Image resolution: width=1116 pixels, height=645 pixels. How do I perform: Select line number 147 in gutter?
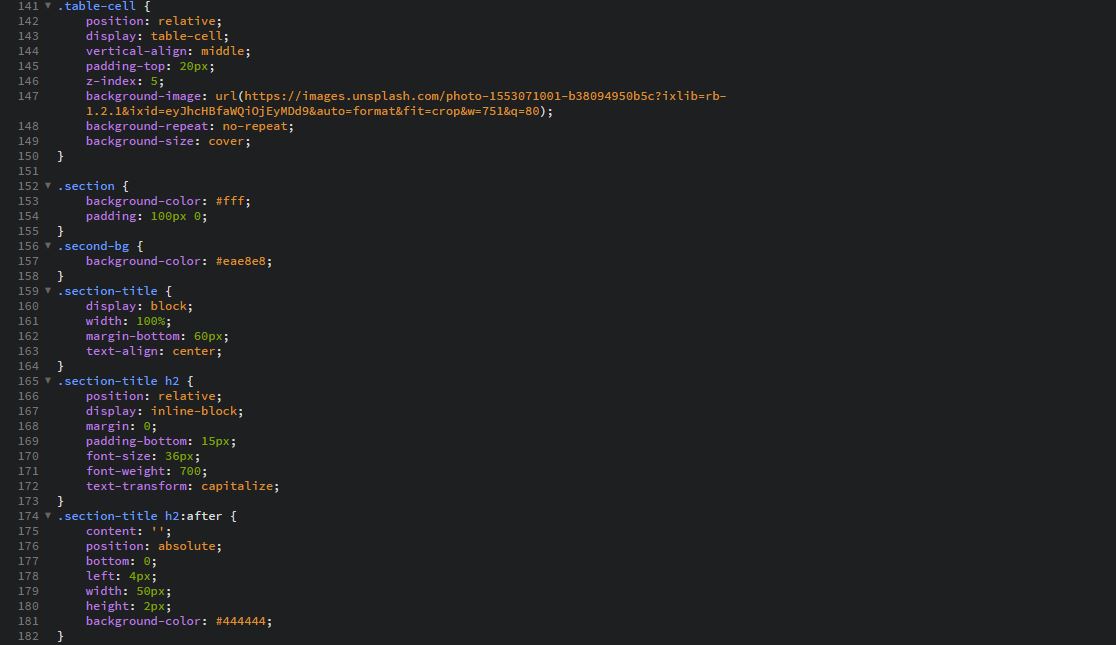click(x=28, y=96)
